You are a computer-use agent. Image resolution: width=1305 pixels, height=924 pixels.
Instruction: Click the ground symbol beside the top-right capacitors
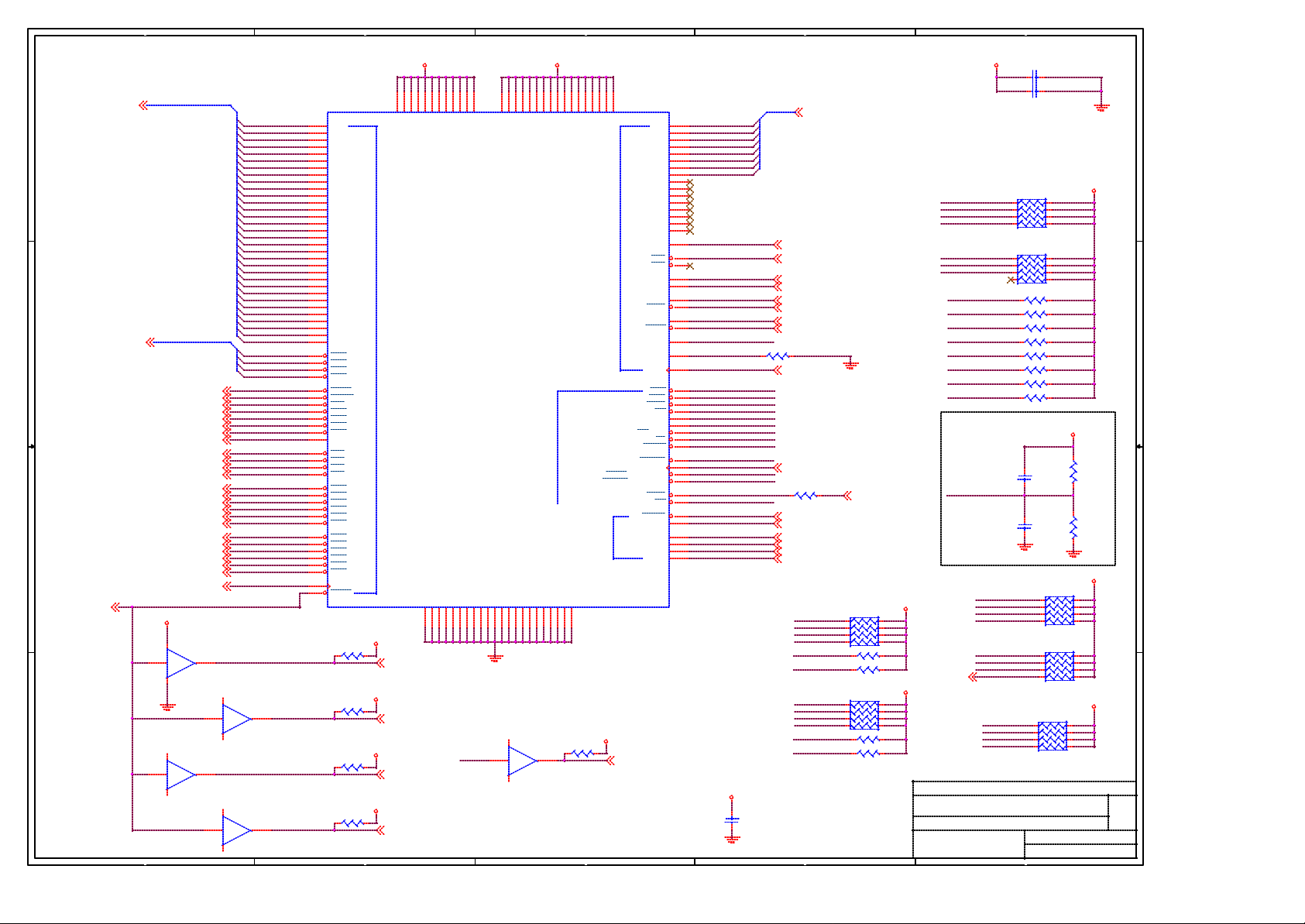point(1101,107)
